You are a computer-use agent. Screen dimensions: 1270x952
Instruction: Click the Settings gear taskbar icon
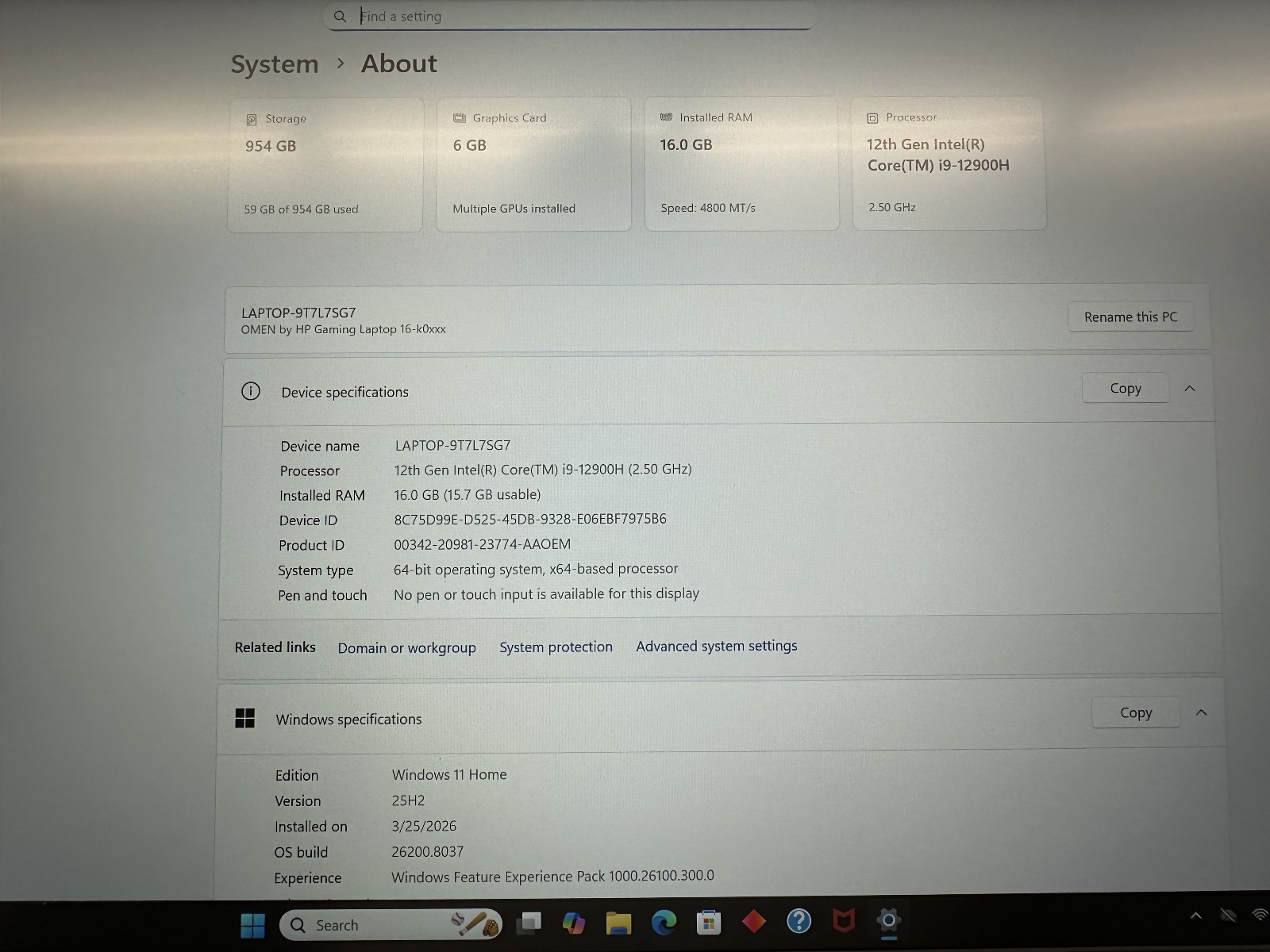889,920
